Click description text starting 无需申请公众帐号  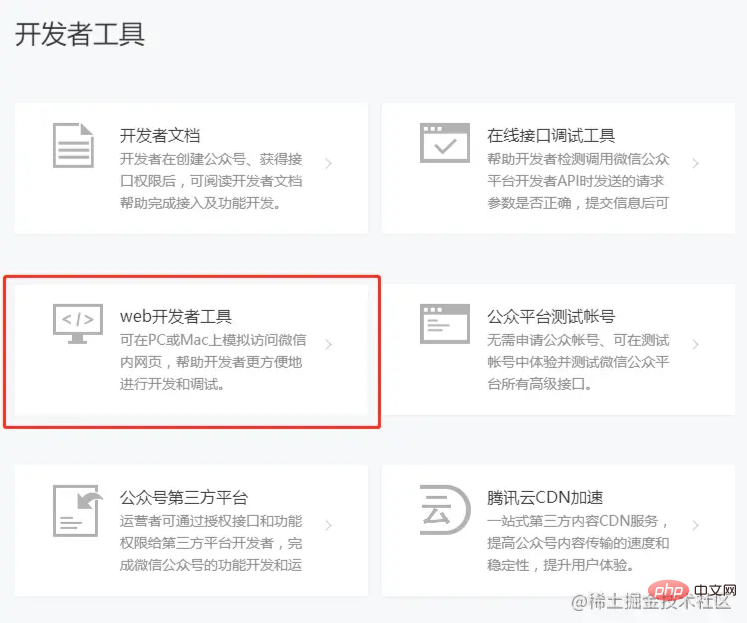[578, 362]
